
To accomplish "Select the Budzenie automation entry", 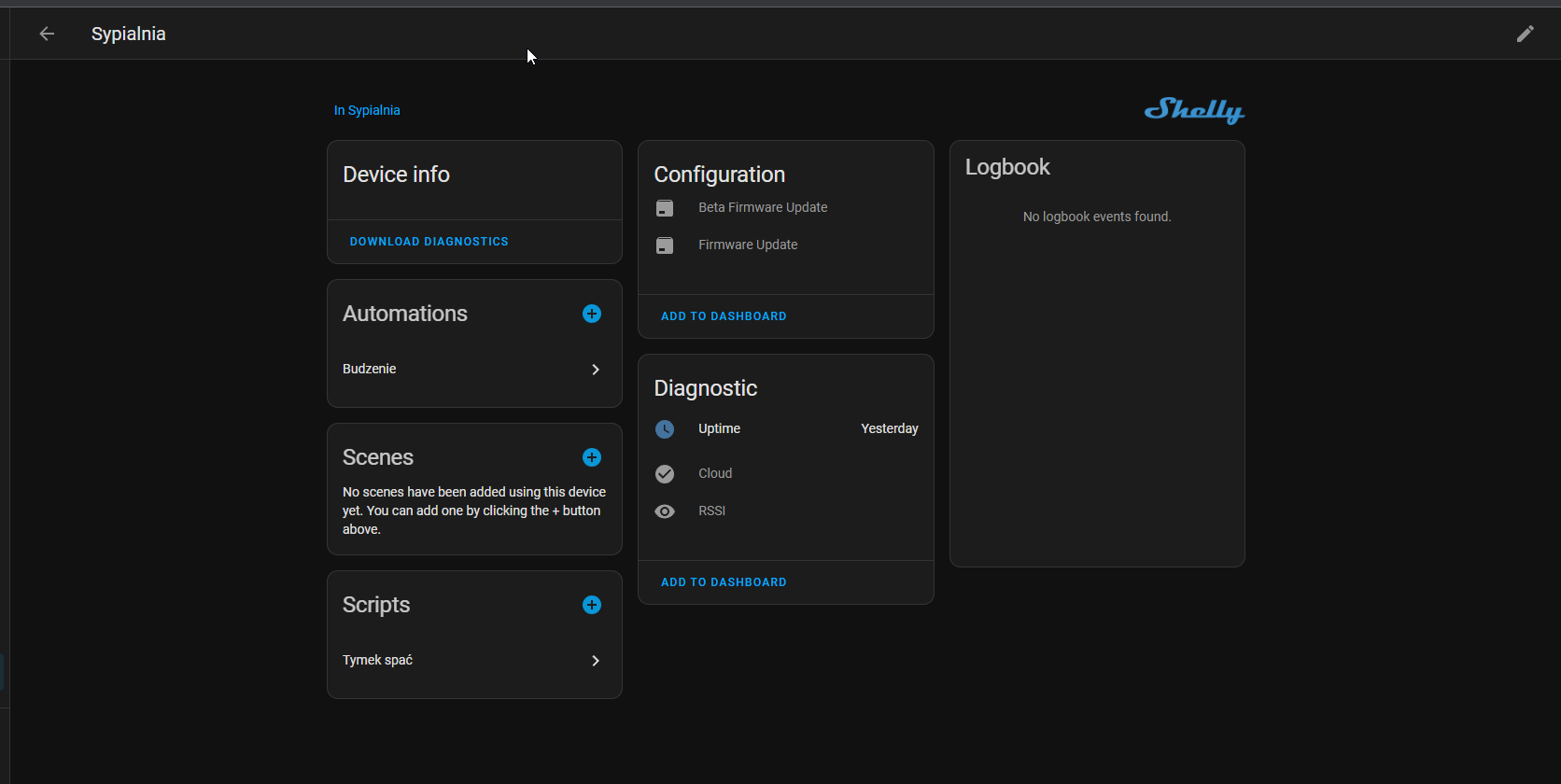I will [370, 370].
